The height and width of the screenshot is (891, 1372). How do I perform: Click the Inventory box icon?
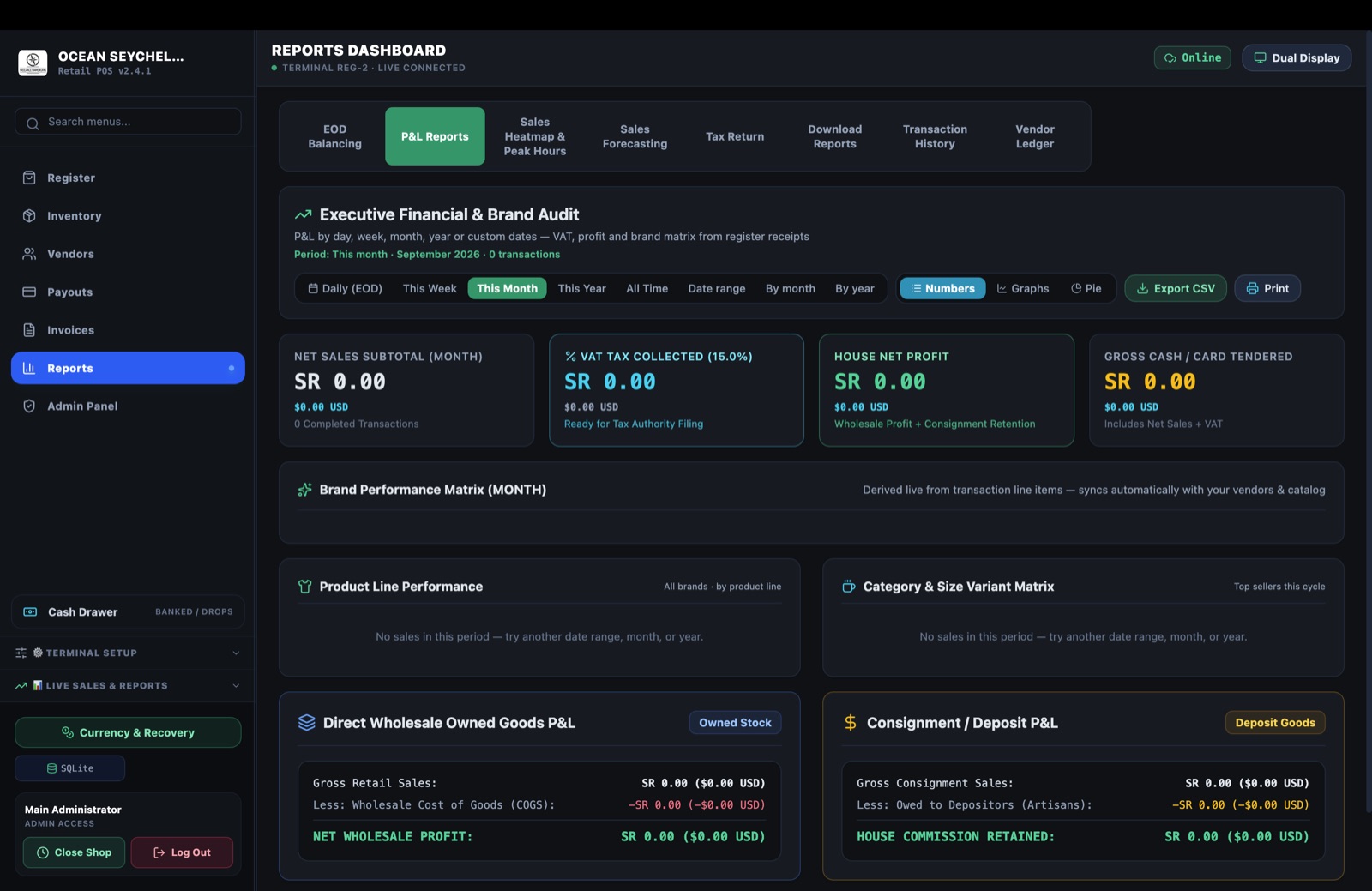pyautogui.click(x=29, y=216)
